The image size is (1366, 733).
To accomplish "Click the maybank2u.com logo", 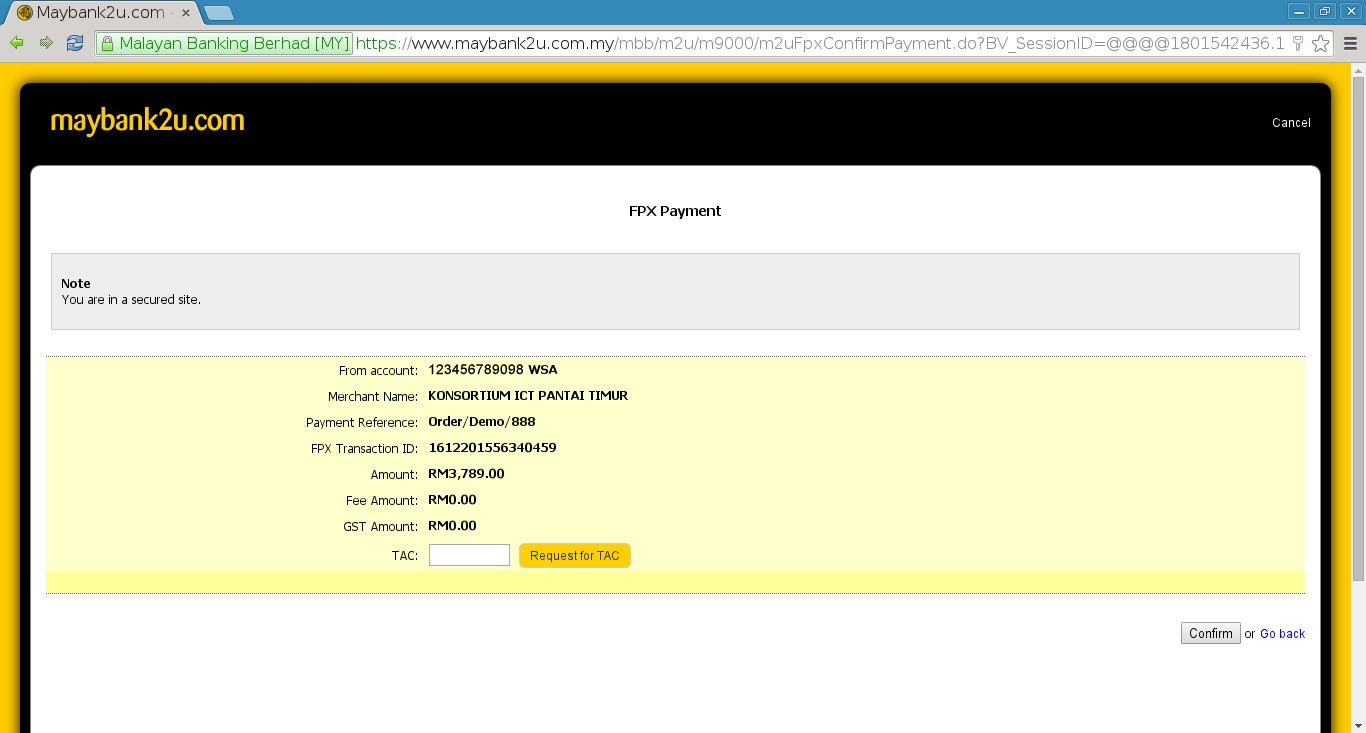I will click(x=147, y=121).
